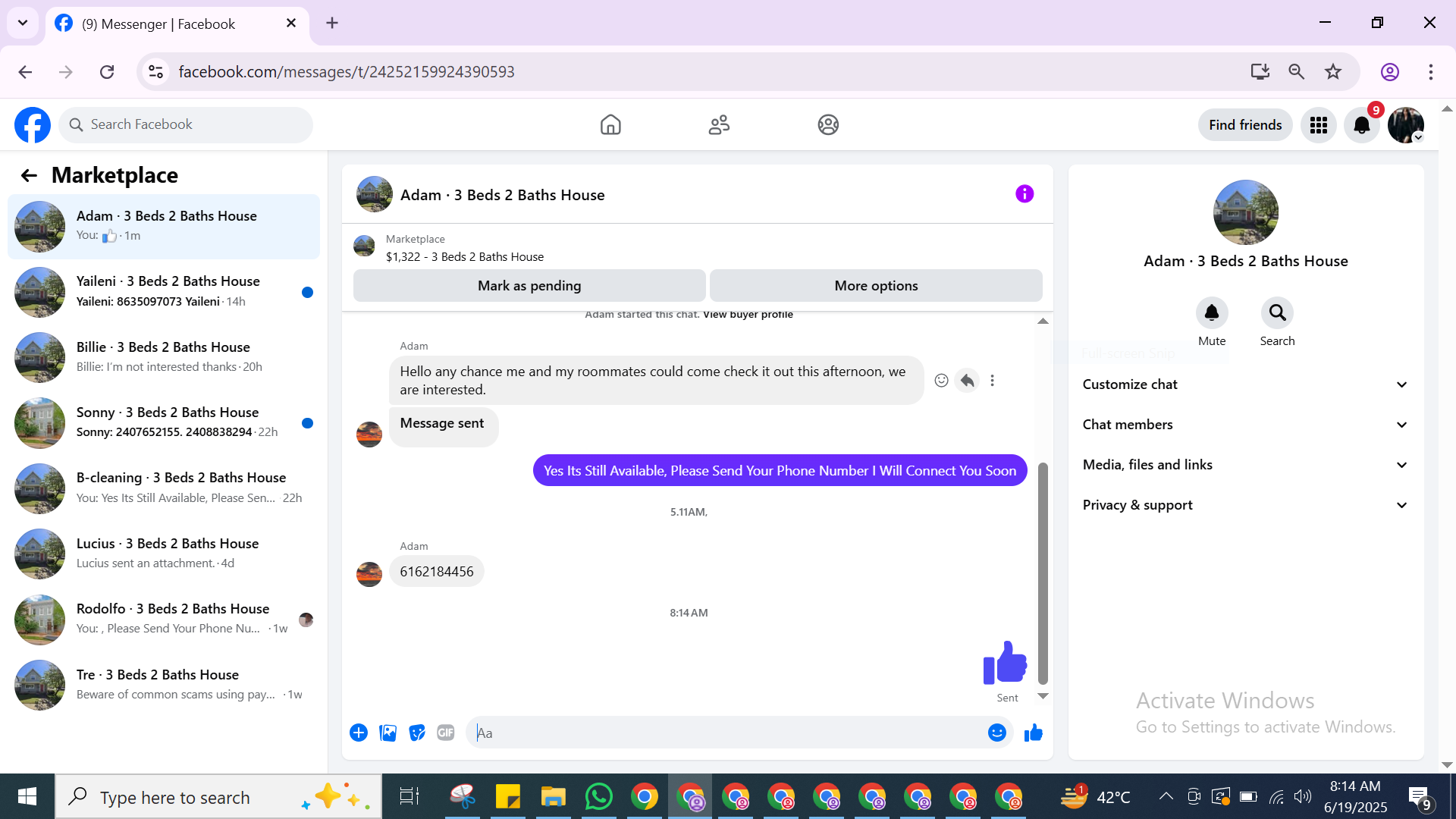This screenshot has width=1456, height=819.
Task: Open Chrome profile icon
Action: point(1389,72)
